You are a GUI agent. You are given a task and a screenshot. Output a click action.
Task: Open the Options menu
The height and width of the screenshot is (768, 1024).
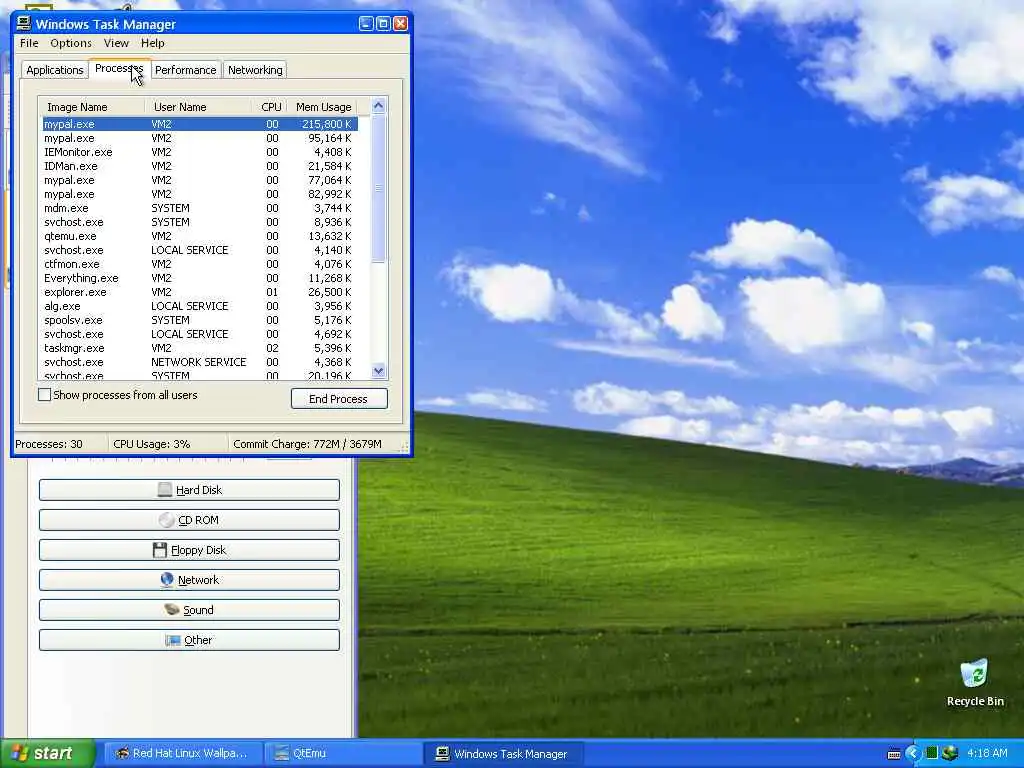click(71, 43)
